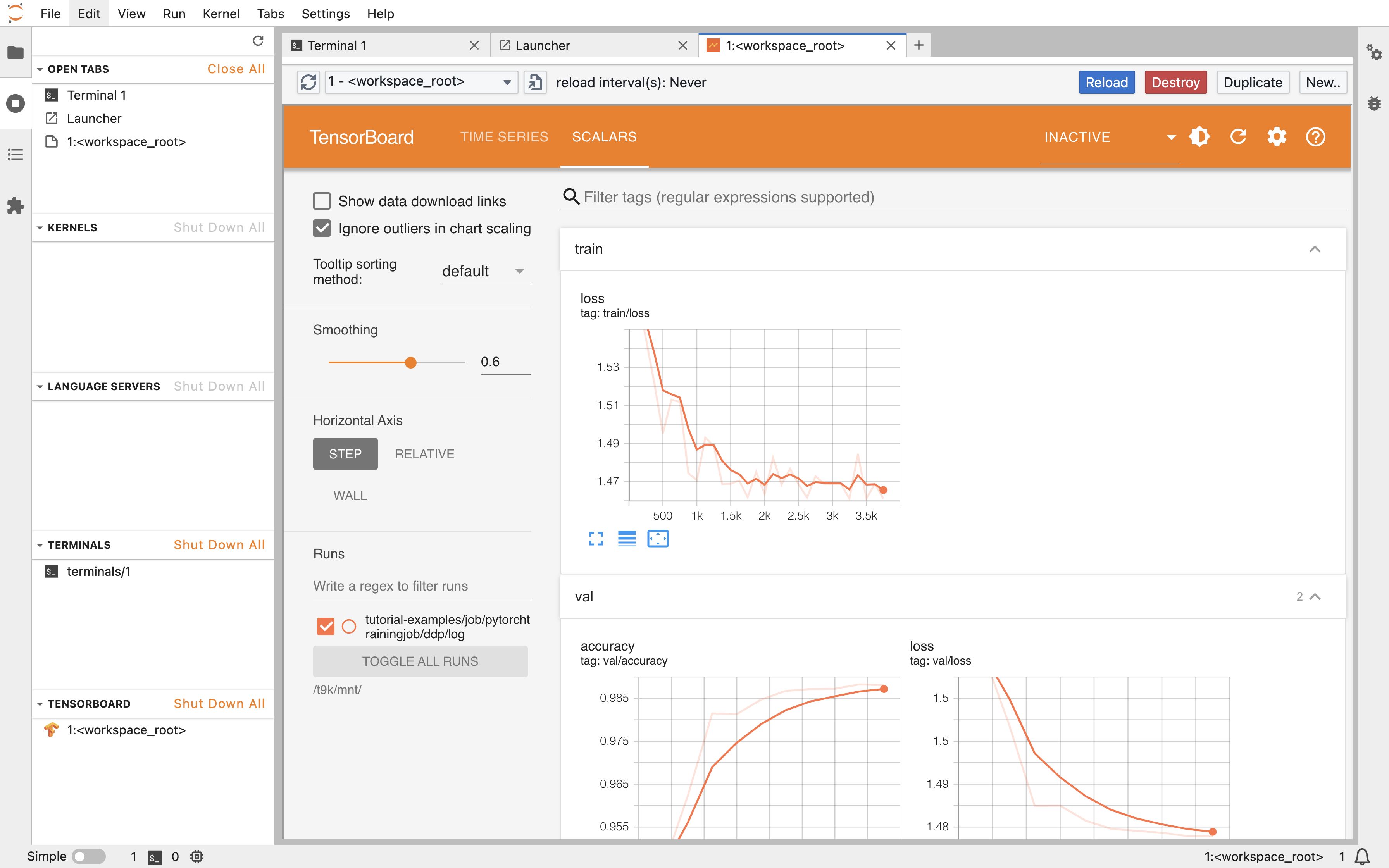
Task: Close the Launcher tab
Action: (x=682, y=45)
